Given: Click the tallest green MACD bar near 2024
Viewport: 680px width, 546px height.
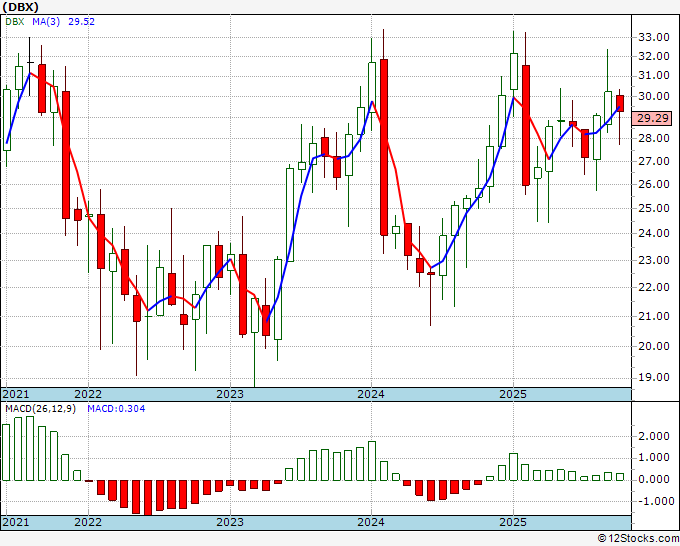Looking at the screenshot, I should [372, 461].
